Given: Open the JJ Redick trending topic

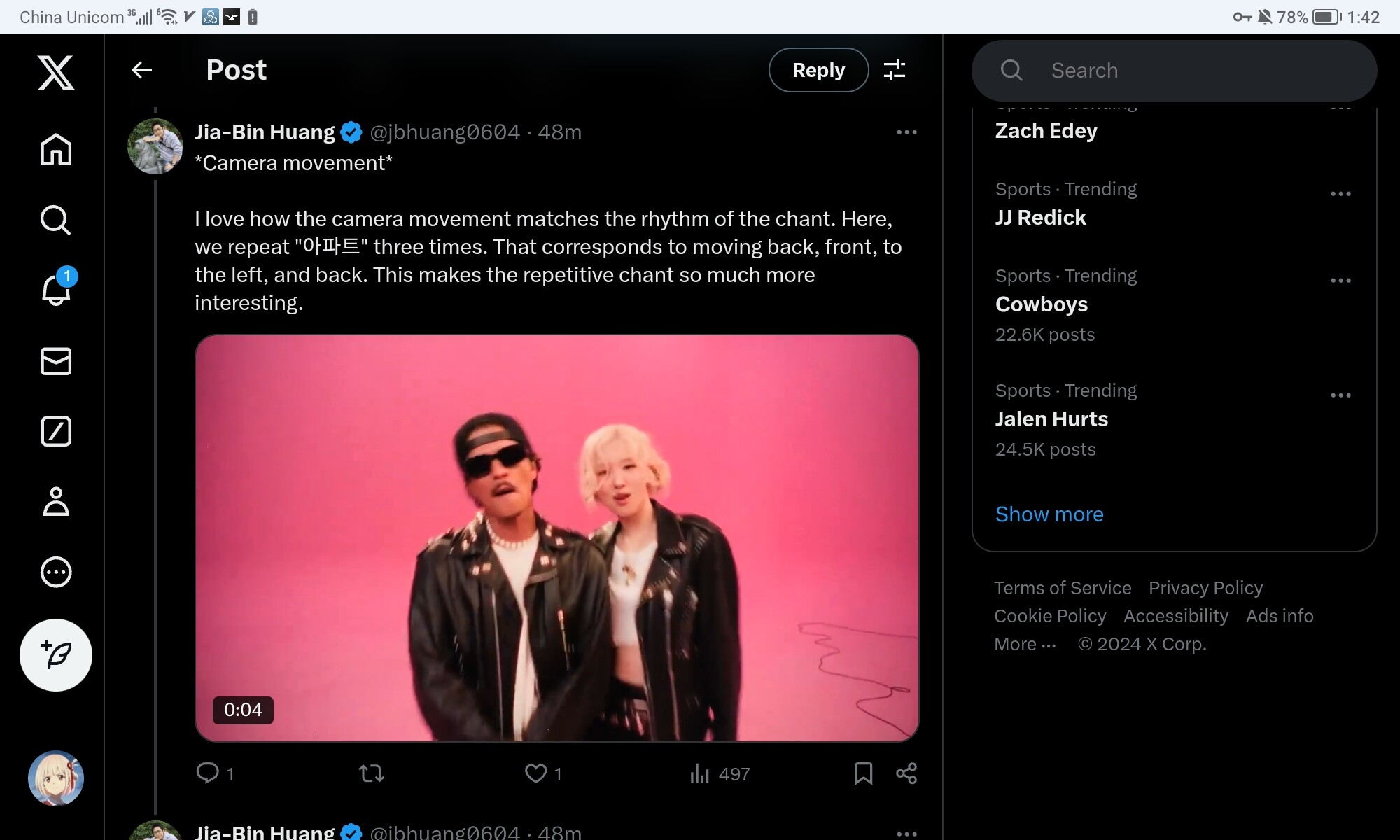Looking at the screenshot, I should point(1041,218).
